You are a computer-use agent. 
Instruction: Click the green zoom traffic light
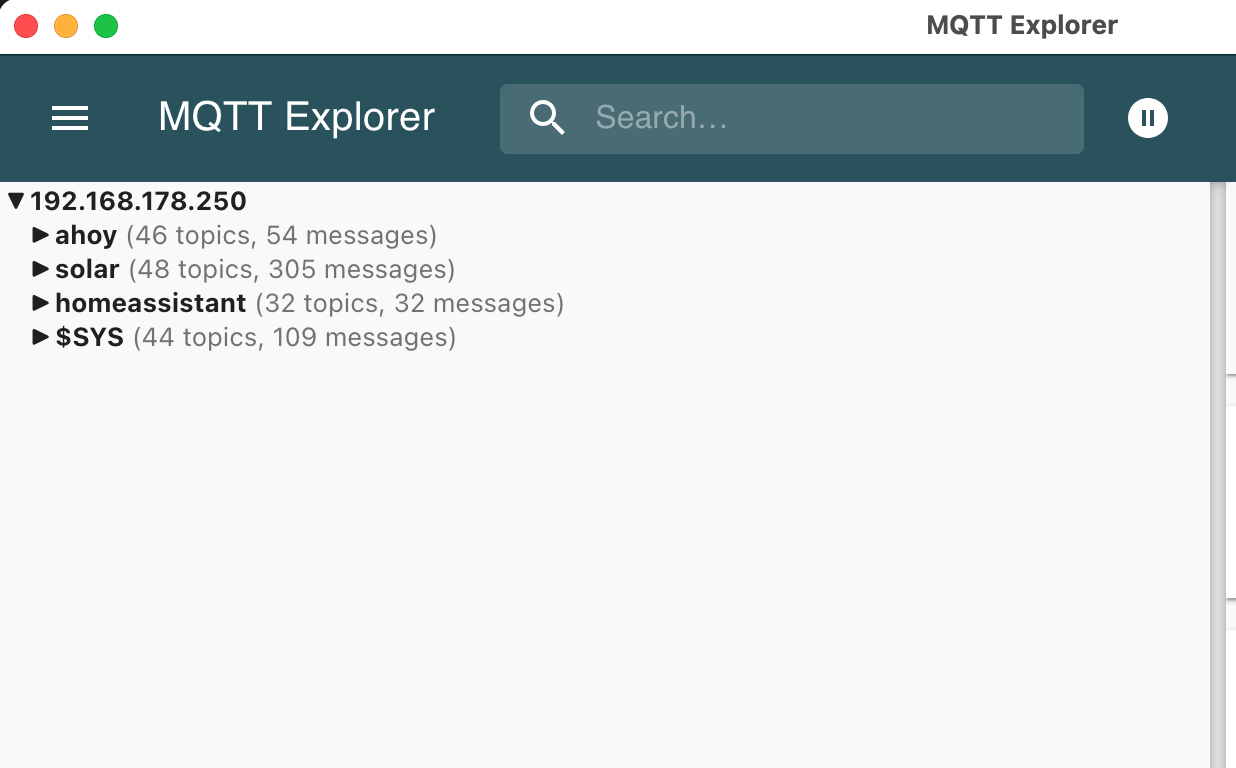pyautogui.click(x=106, y=25)
